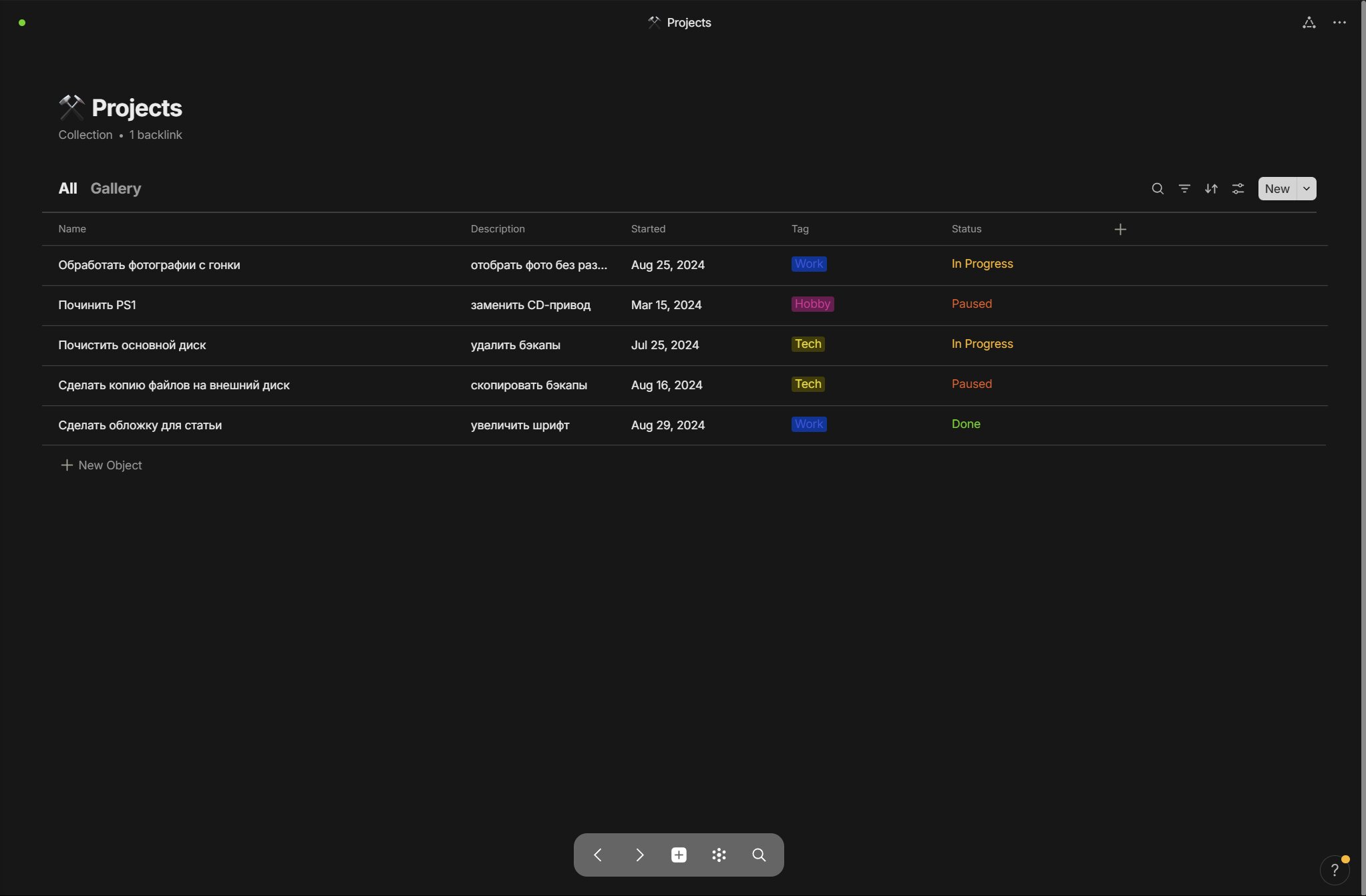The image size is (1366, 896).
Task: Open the sort arrows icon
Action: click(1211, 189)
